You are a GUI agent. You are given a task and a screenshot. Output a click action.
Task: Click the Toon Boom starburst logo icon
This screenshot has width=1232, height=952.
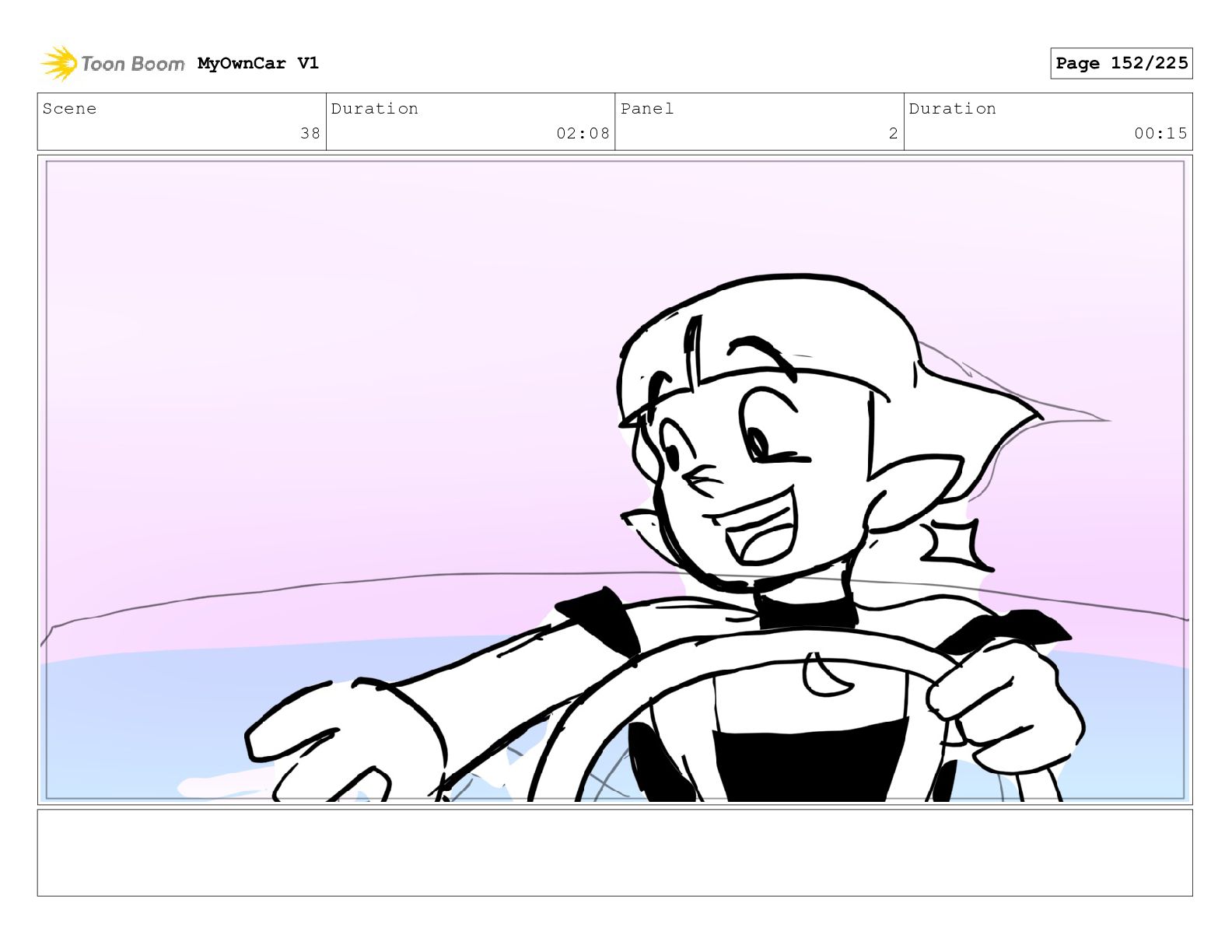click(x=59, y=63)
